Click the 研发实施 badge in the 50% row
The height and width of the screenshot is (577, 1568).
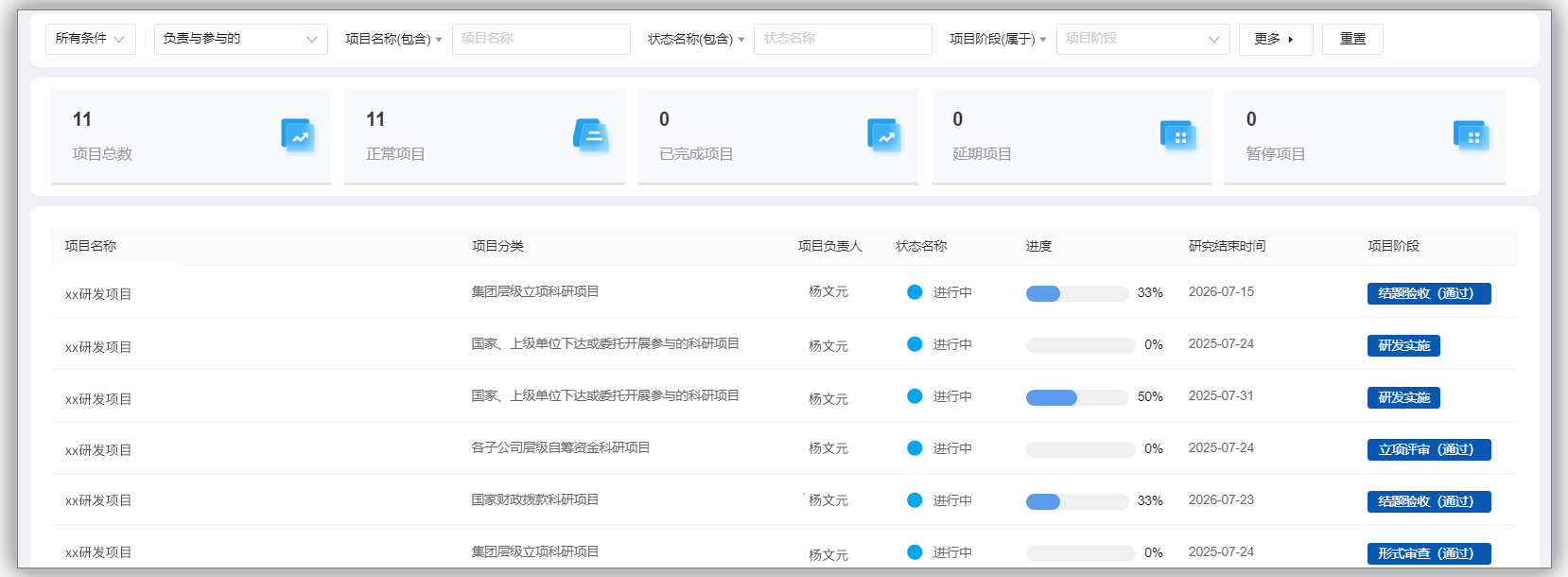[x=1403, y=397]
